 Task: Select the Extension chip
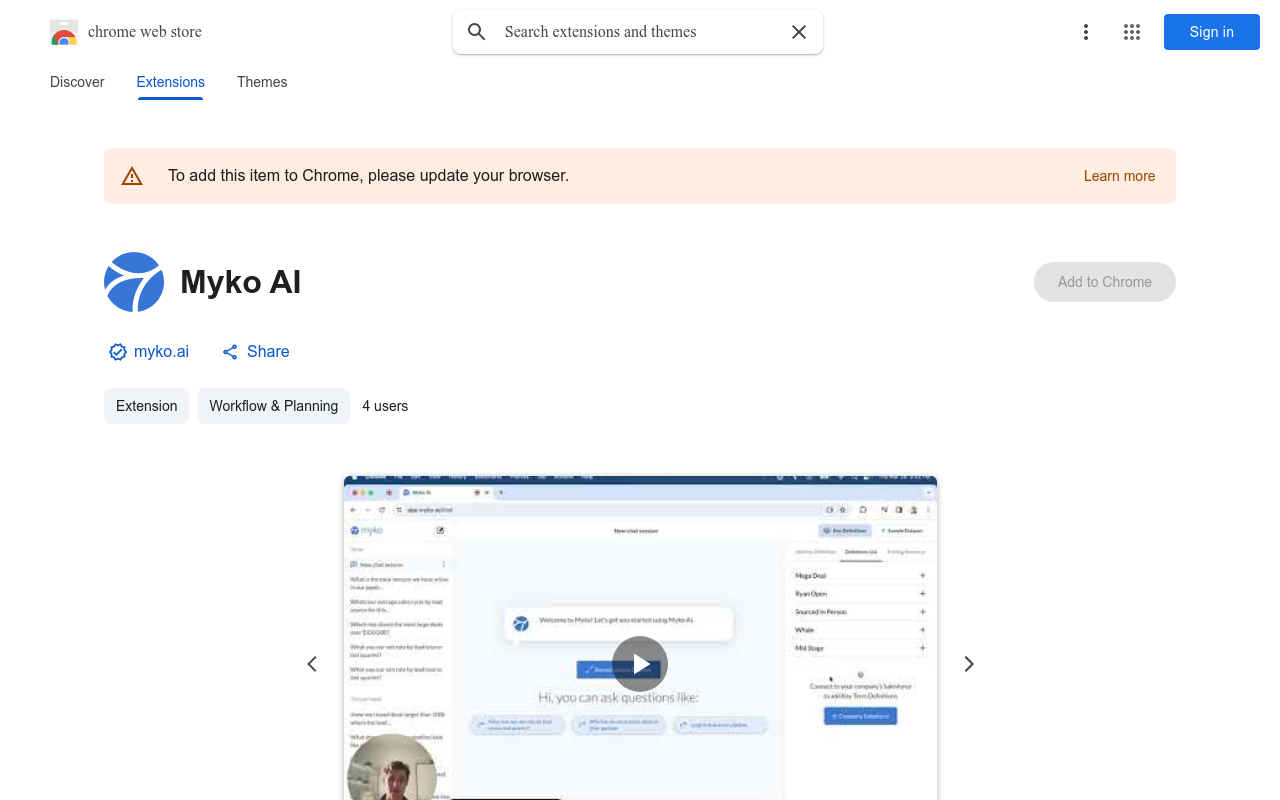[x=146, y=406]
